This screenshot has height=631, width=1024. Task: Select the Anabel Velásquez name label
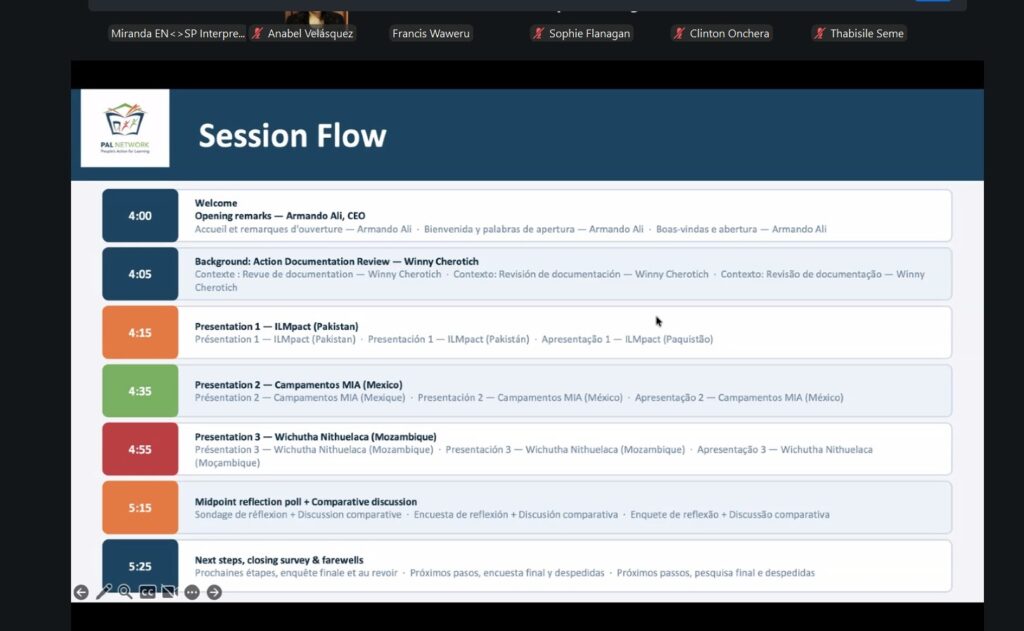pyautogui.click(x=310, y=33)
